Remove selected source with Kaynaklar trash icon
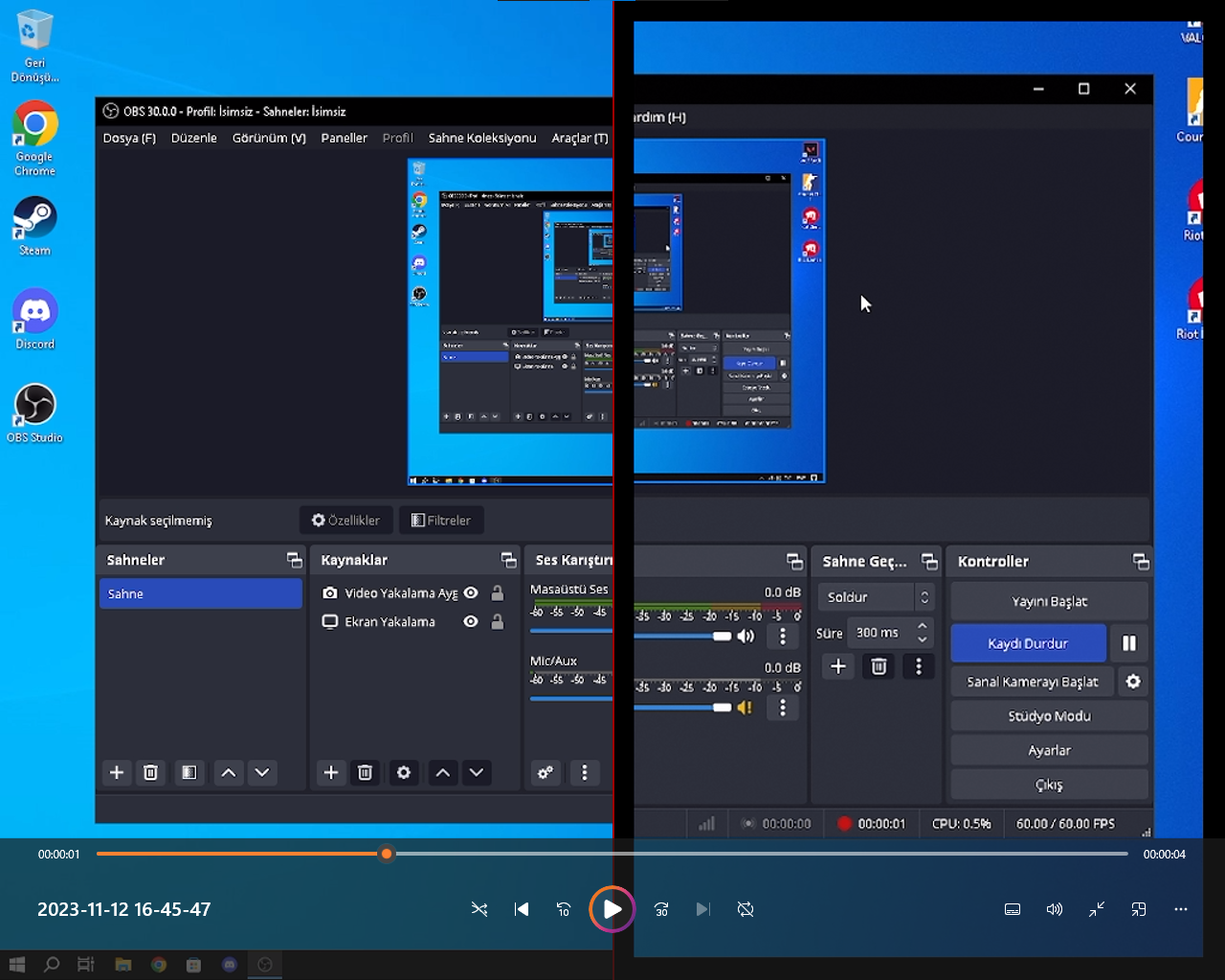Image resolution: width=1225 pixels, height=980 pixels. pyautogui.click(x=365, y=772)
